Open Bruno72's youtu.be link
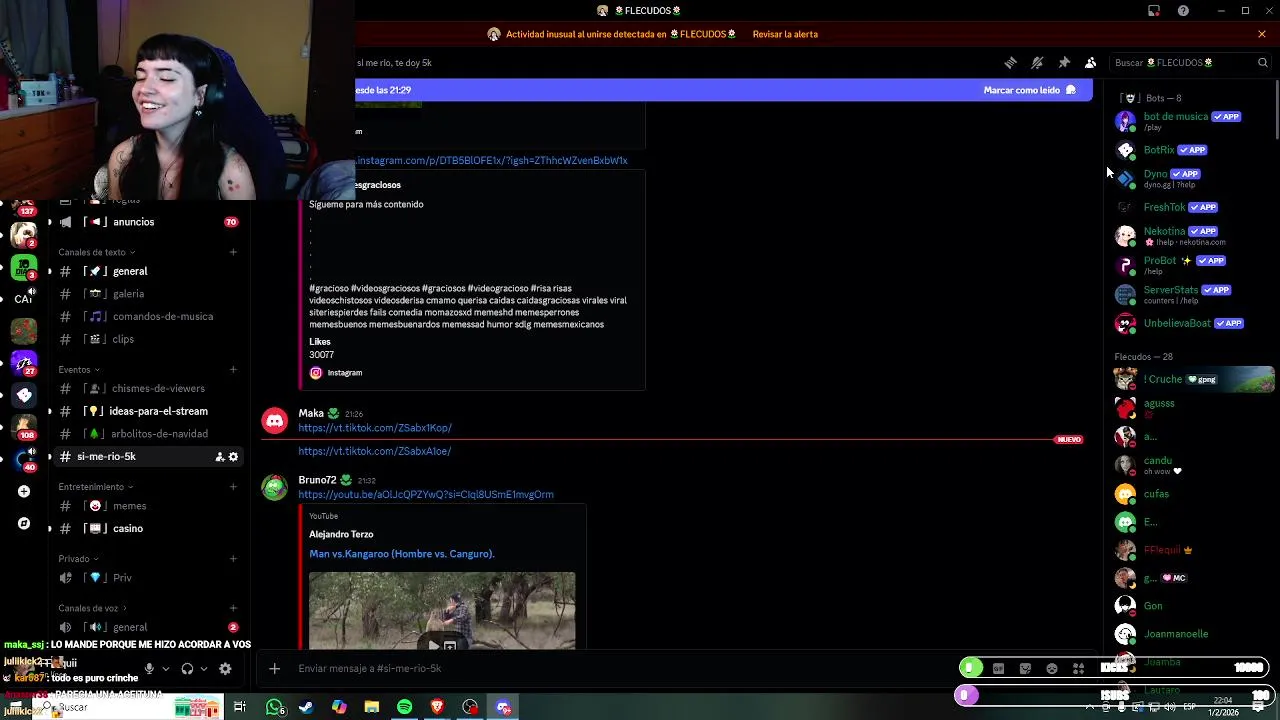Image resolution: width=1280 pixels, height=720 pixels. pos(426,494)
